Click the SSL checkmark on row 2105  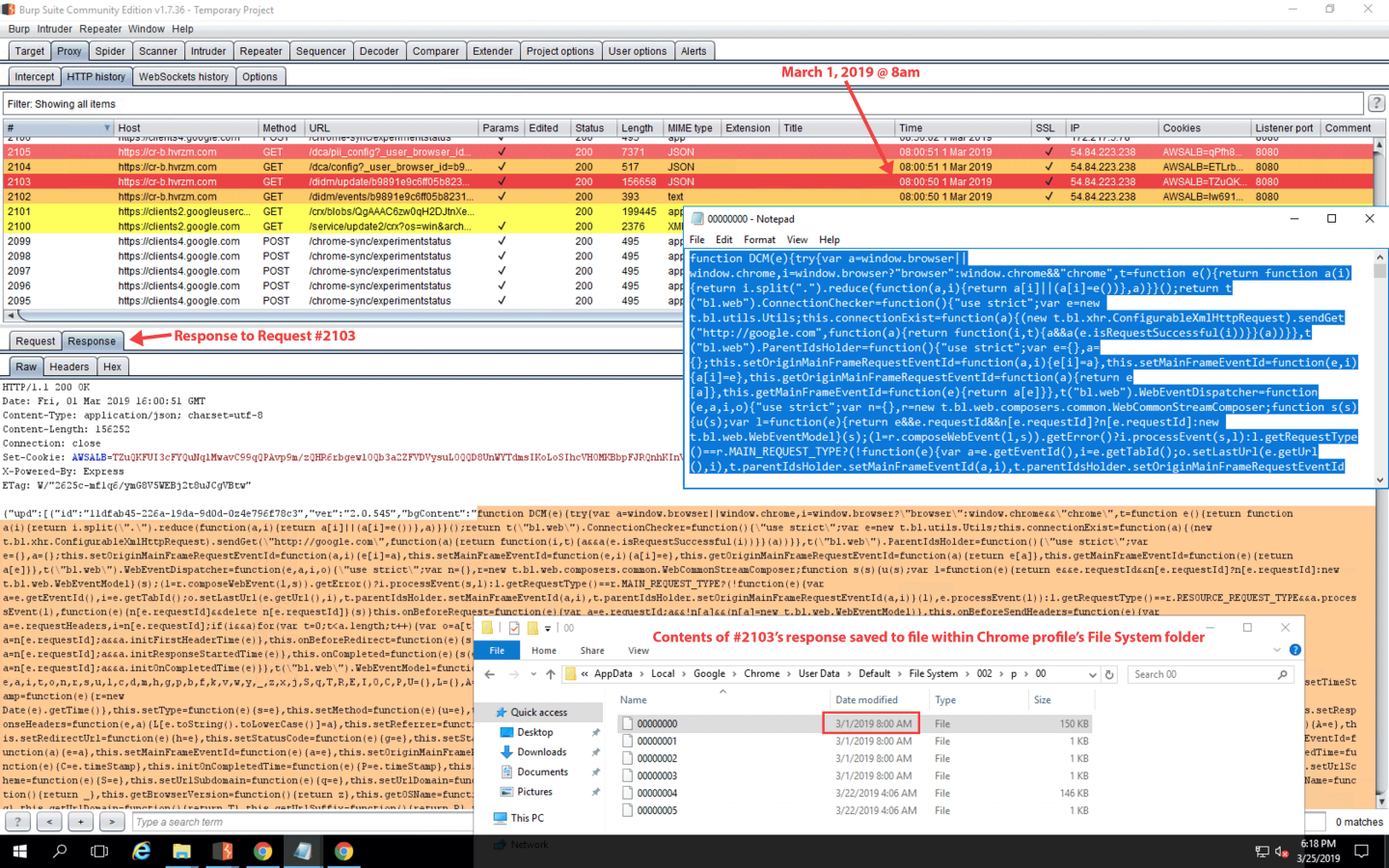pos(1049,151)
